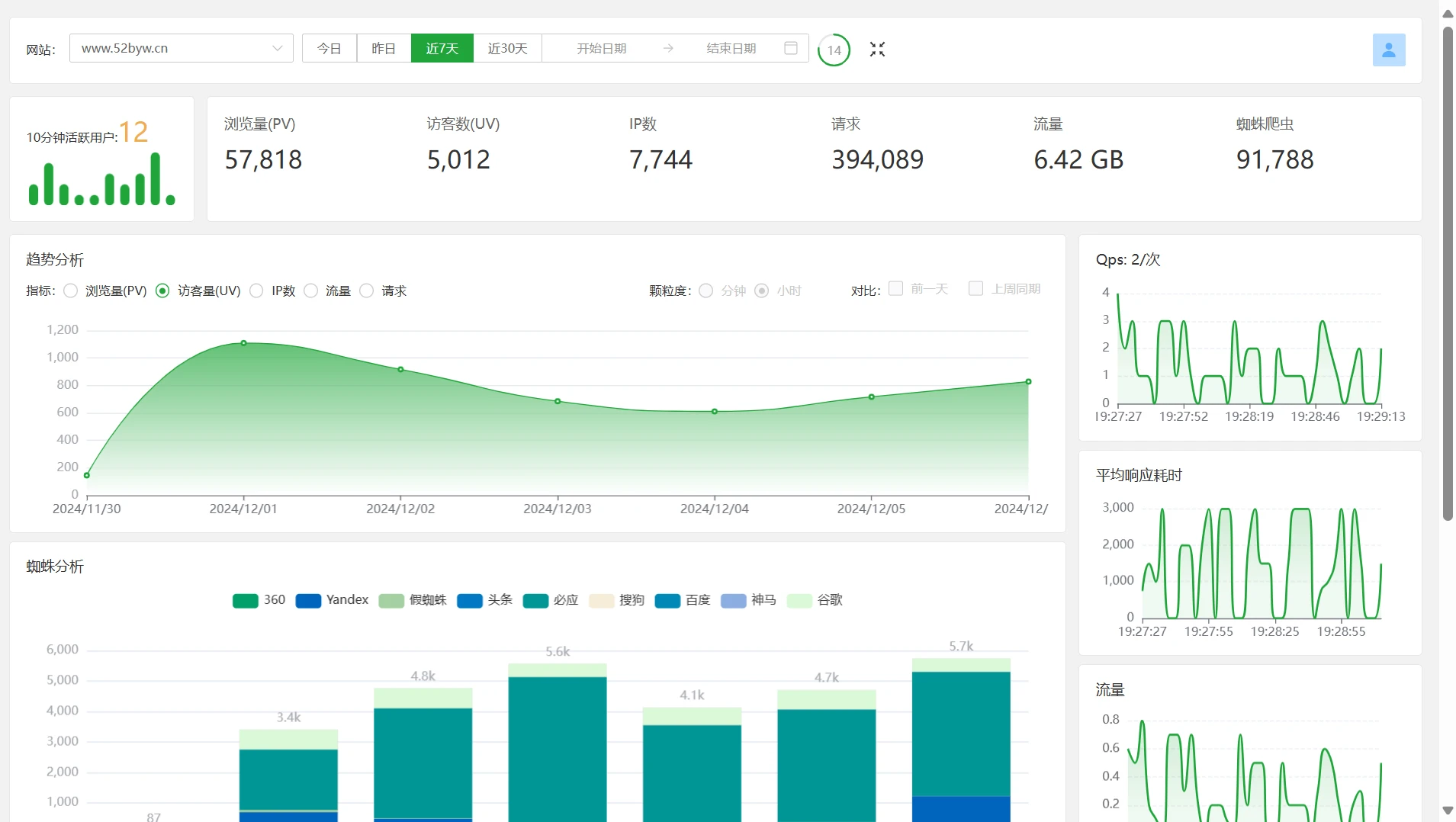Enable the 上周同期 comparison checkbox
The height and width of the screenshot is (822, 1456).
(x=975, y=288)
